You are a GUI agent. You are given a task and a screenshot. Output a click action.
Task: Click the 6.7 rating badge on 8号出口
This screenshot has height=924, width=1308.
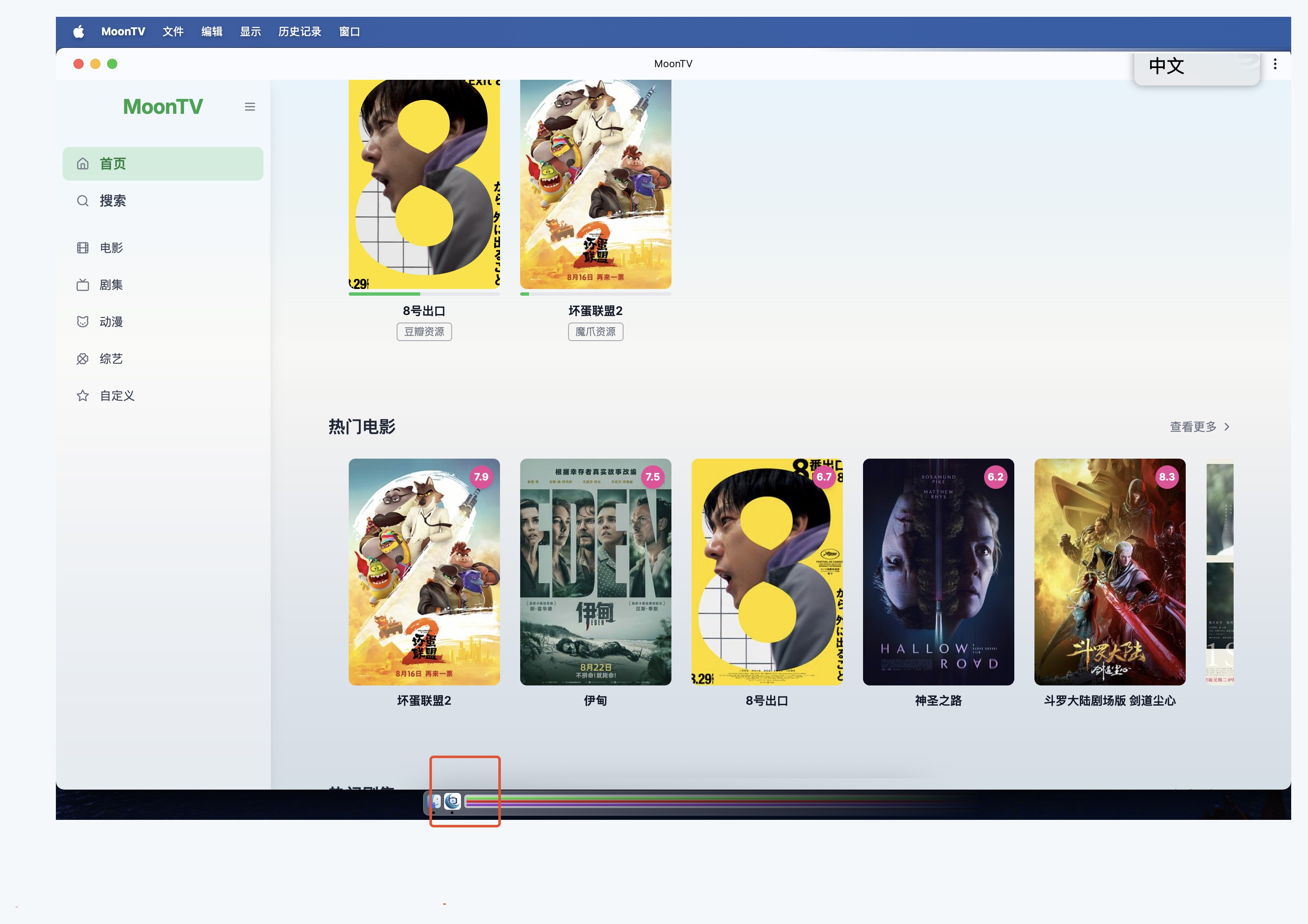[824, 477]
